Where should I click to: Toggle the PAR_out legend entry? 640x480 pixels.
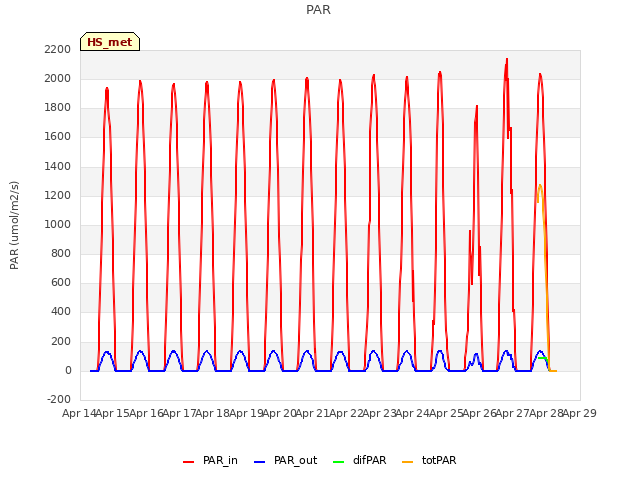[286, 460]
